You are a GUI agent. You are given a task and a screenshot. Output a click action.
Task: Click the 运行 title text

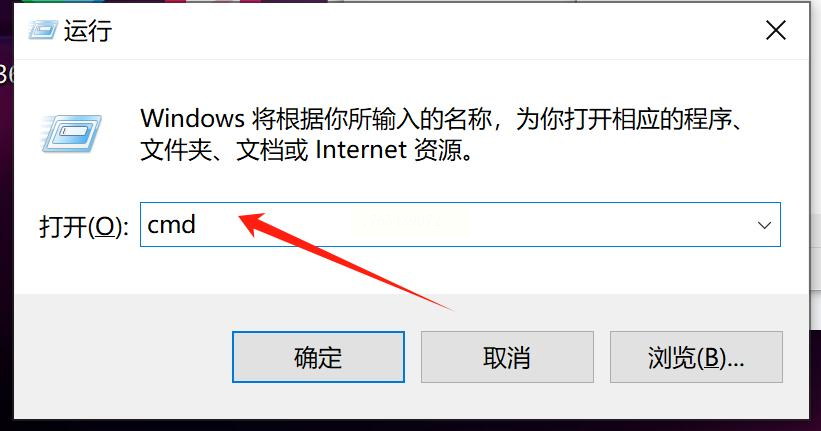(x=88, y=30)
